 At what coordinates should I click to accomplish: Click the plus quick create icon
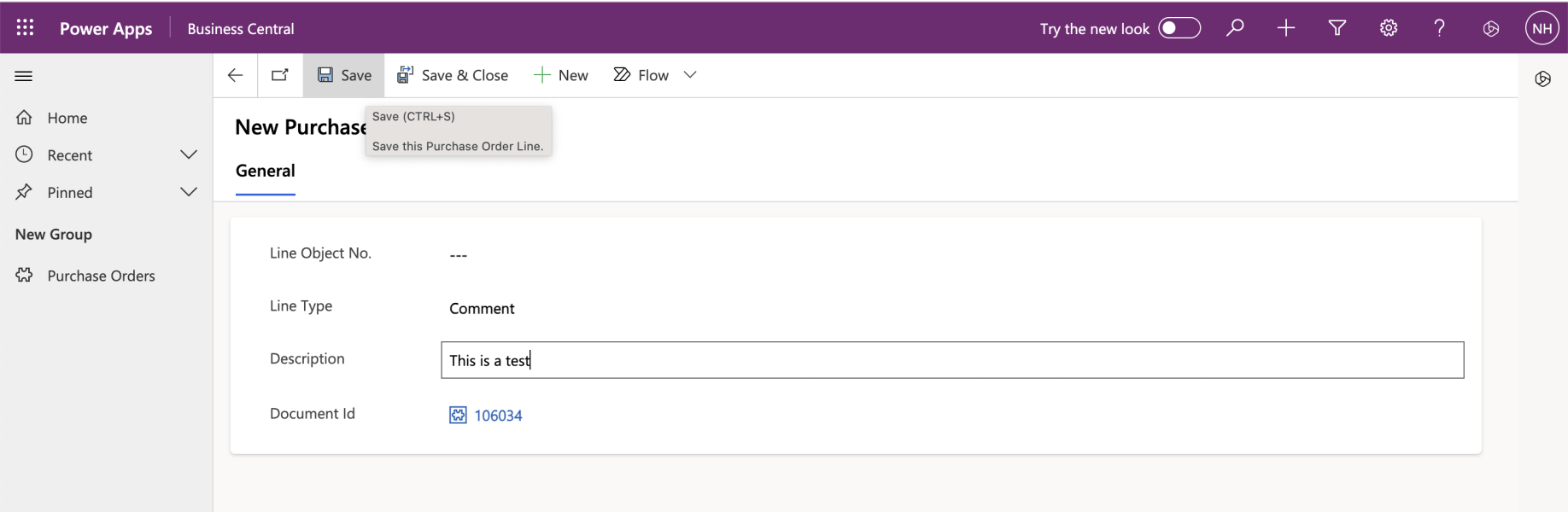point(1286,28)
